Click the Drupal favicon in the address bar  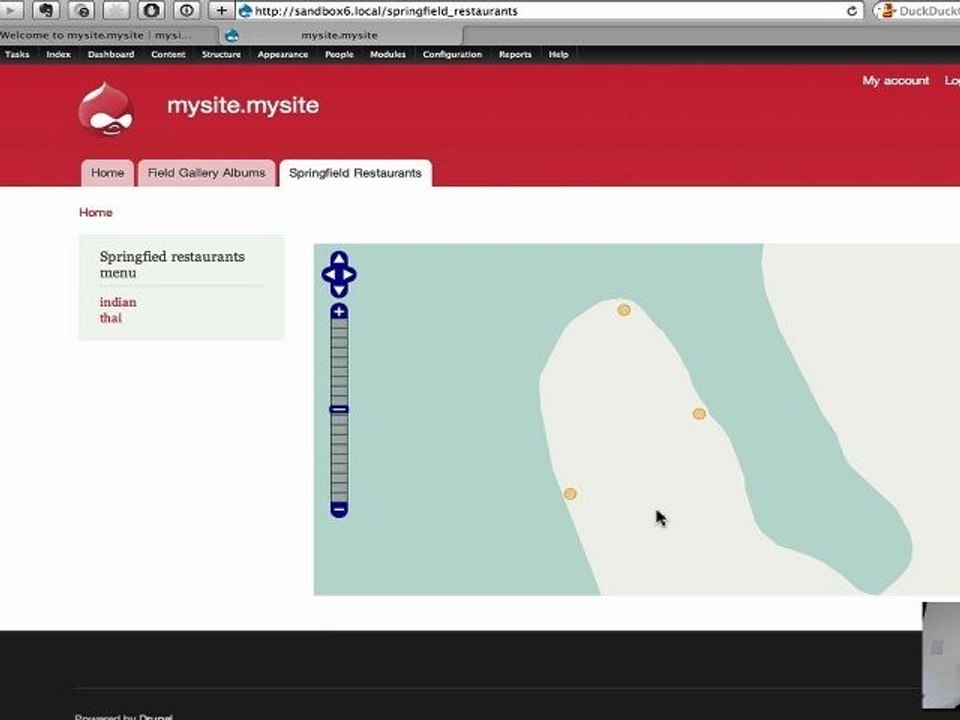pos(246,11)
